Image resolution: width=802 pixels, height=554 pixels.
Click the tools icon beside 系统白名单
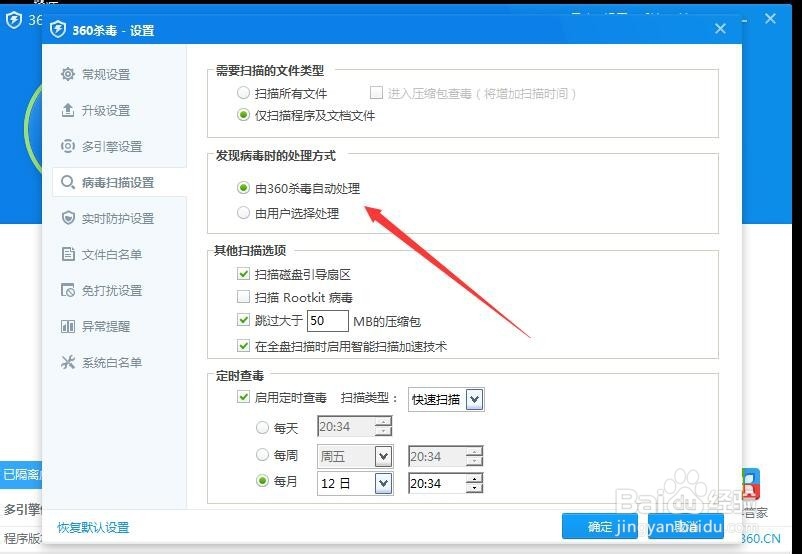68,362
